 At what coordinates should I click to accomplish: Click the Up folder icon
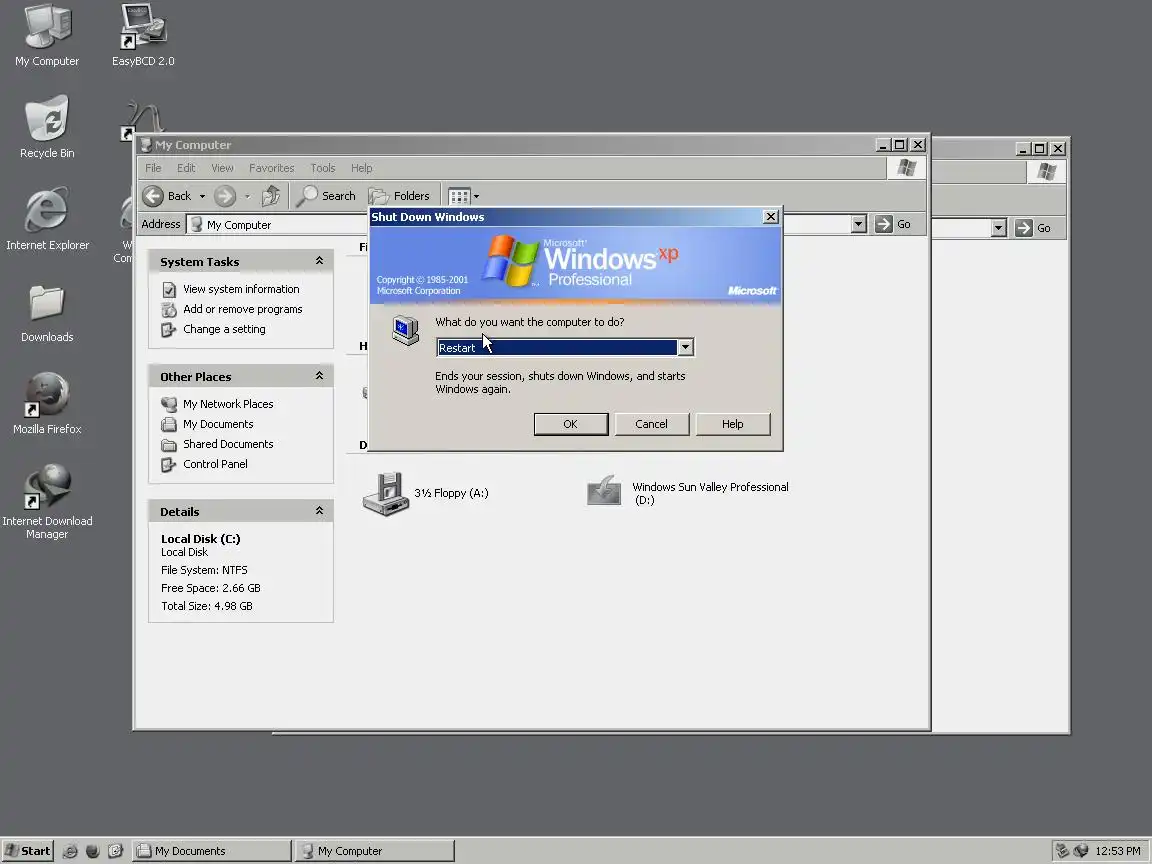[270, 196]
